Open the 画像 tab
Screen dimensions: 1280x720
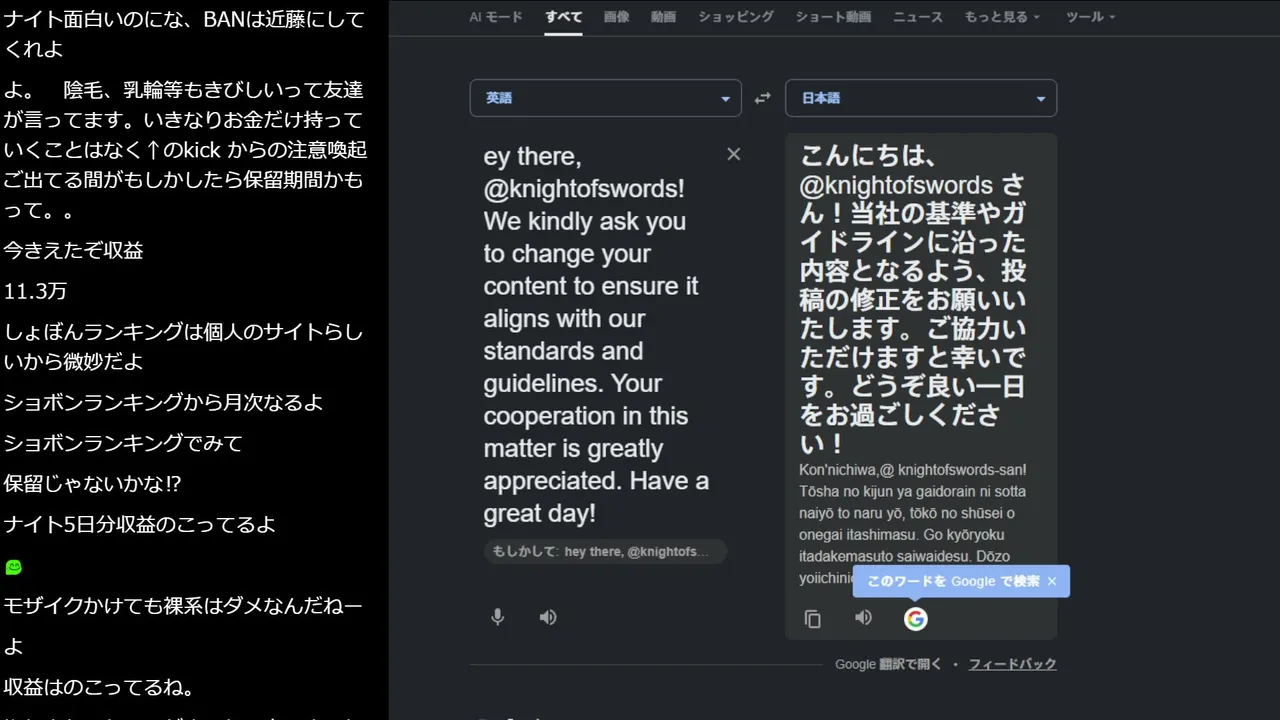tap(617, 17)
